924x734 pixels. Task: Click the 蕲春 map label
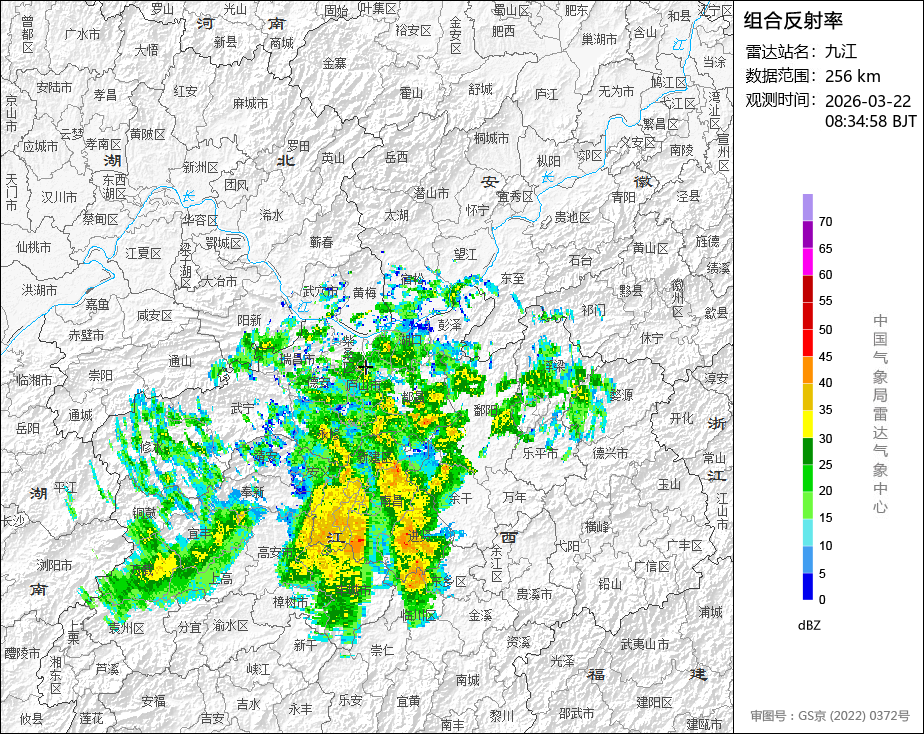coord(322,242)
